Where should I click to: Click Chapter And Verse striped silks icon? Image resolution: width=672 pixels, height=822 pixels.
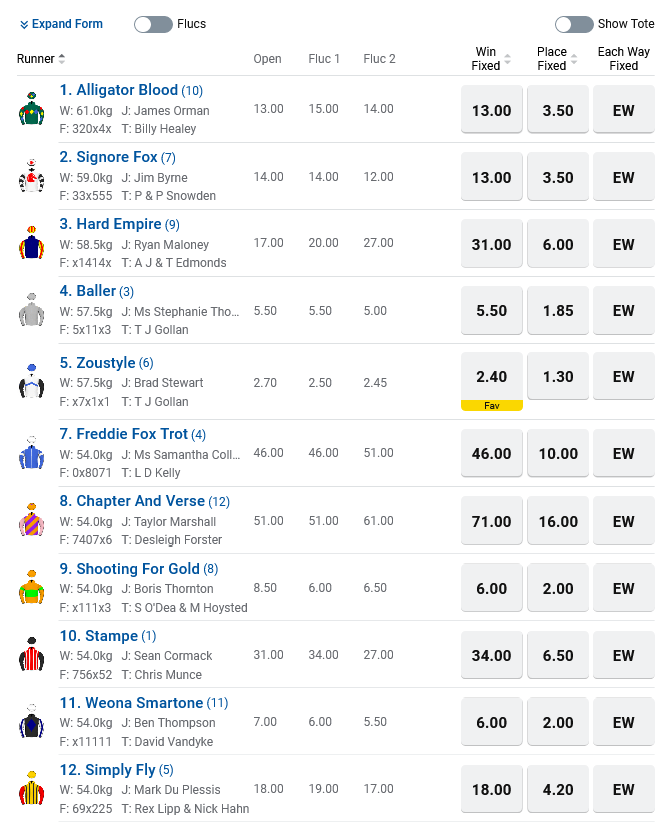click(x=32, y=521)
